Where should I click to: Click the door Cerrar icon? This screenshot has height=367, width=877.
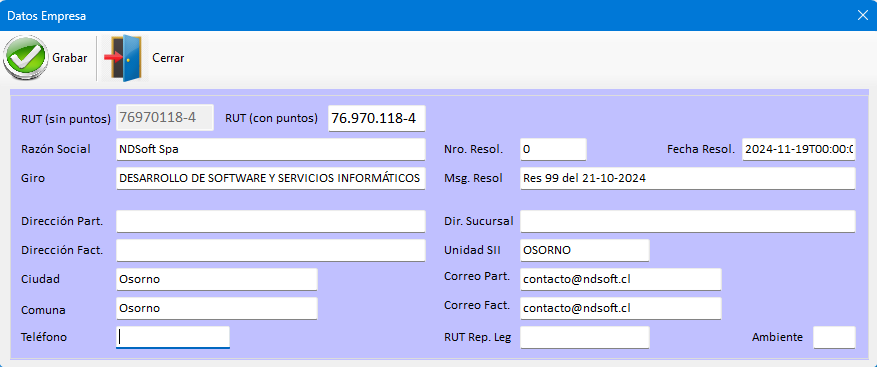125,58
